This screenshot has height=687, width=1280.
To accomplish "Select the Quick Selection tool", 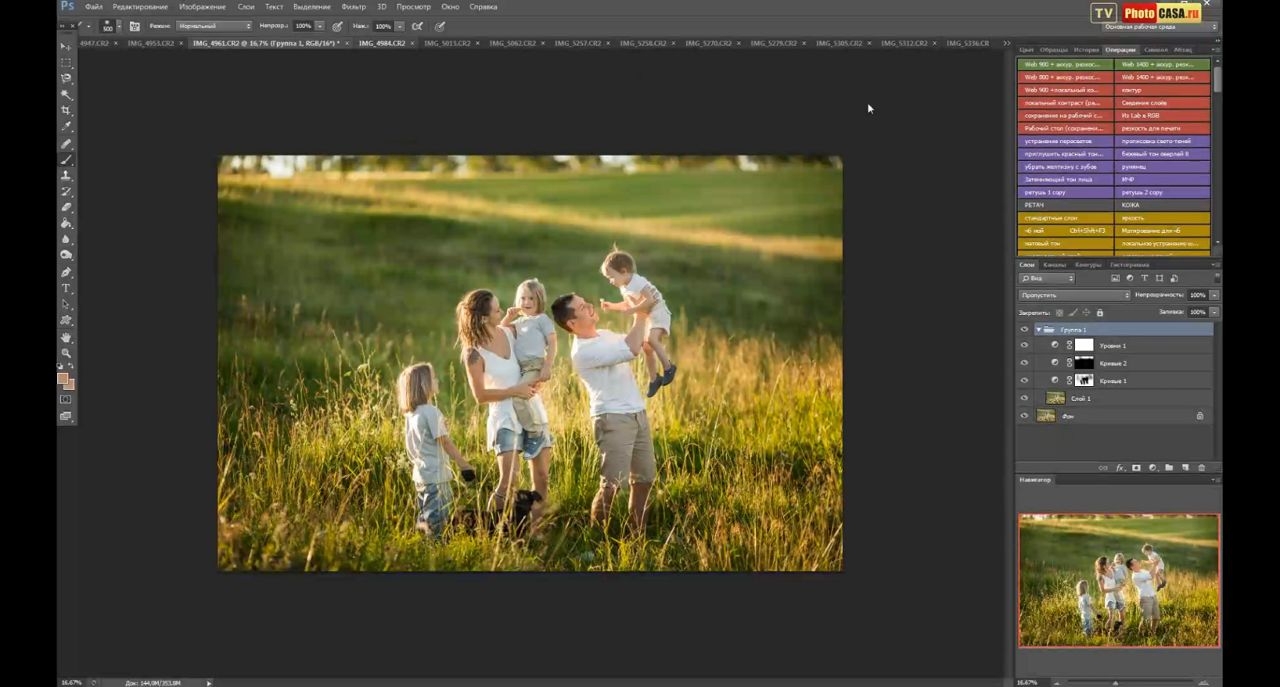I will click(66, 94).
